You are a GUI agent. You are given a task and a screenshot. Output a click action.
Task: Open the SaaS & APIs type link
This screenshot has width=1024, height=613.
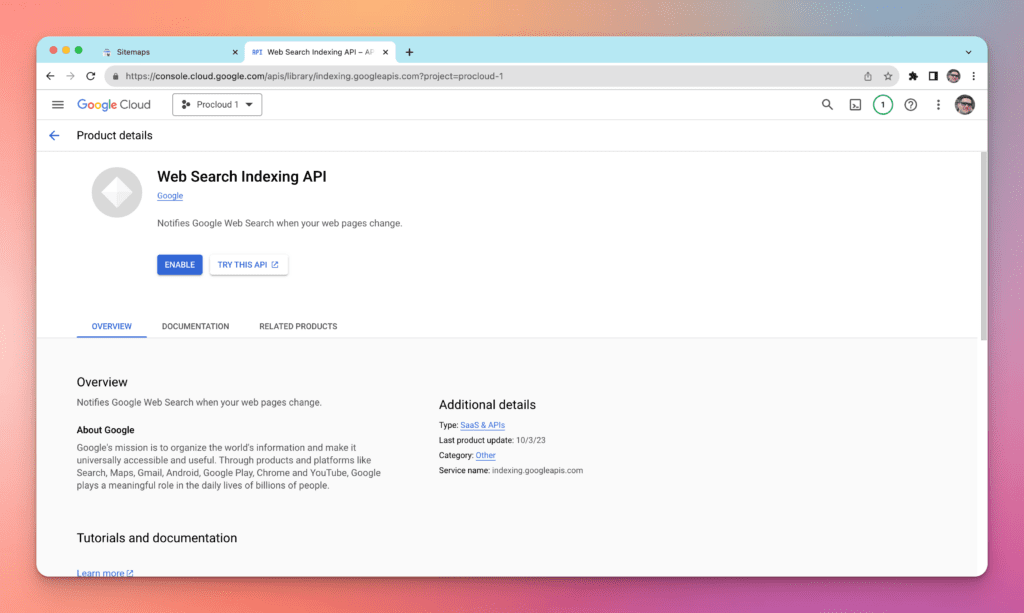pos(482,425)
